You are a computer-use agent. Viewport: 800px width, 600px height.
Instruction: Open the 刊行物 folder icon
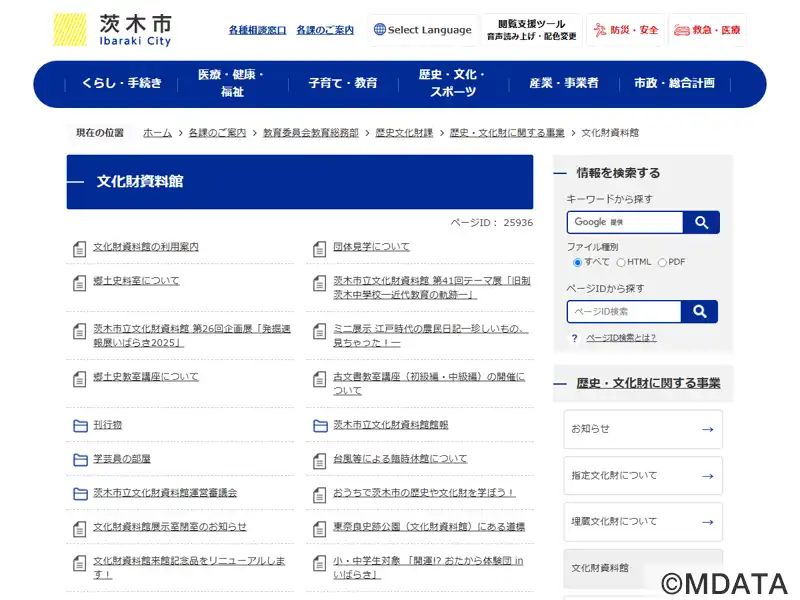point(80,426)
